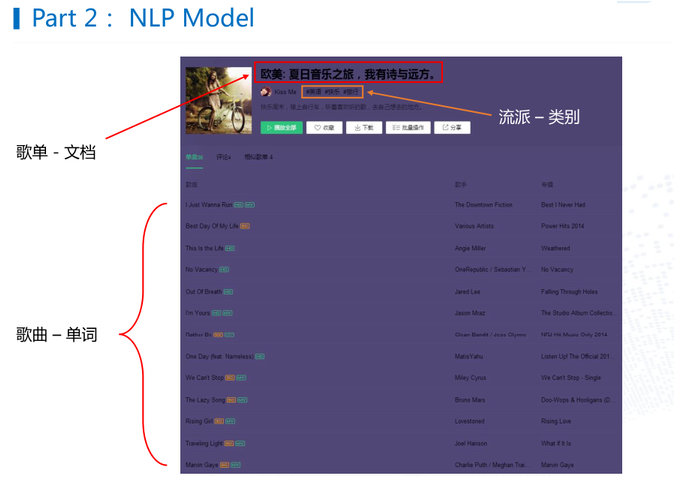Click the green play-all button
Viewport: 674px width, 492px height.
(282, 128)
